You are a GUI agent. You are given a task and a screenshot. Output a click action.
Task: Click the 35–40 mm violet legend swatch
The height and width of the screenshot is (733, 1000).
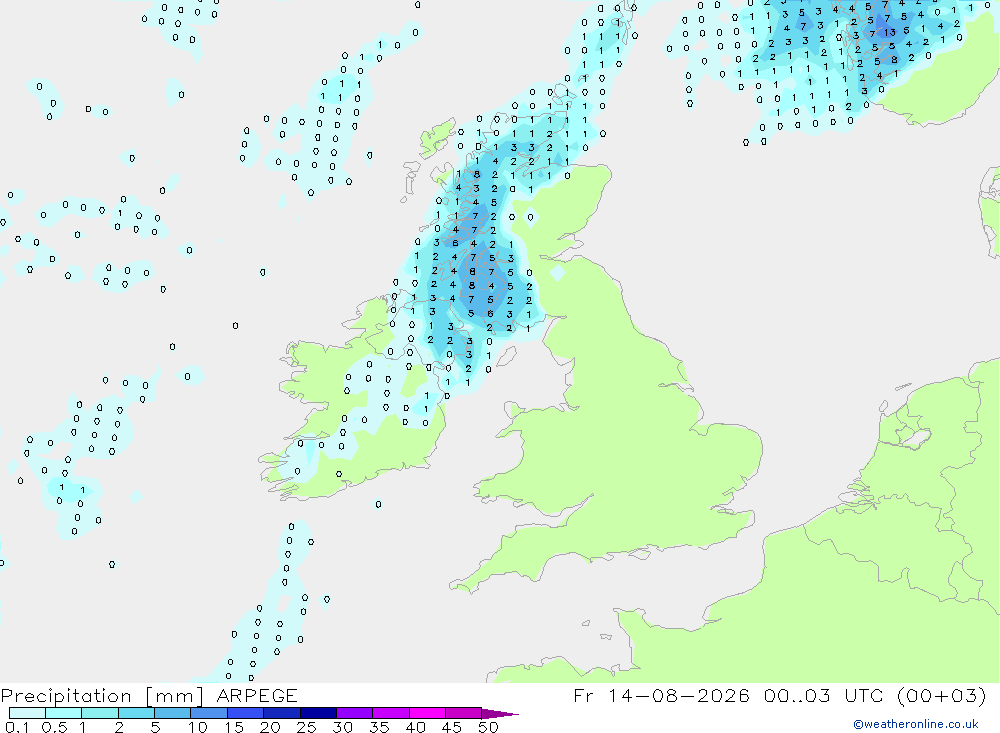(x=390, y=713)
